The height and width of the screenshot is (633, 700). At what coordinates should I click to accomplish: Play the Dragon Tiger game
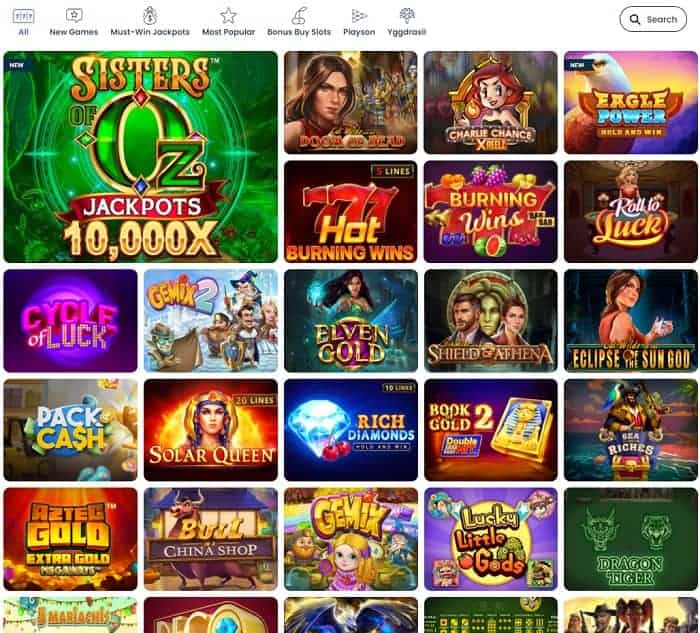(x=631, y=539)
